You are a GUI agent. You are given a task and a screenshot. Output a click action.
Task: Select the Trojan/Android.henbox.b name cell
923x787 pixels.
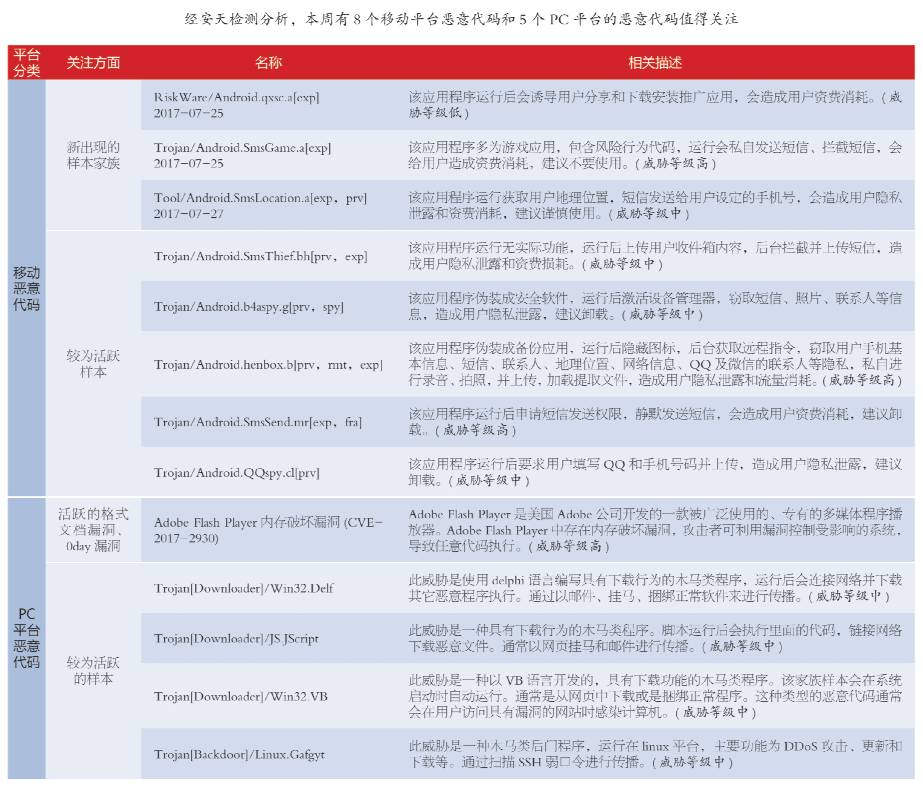pos(268,364)
